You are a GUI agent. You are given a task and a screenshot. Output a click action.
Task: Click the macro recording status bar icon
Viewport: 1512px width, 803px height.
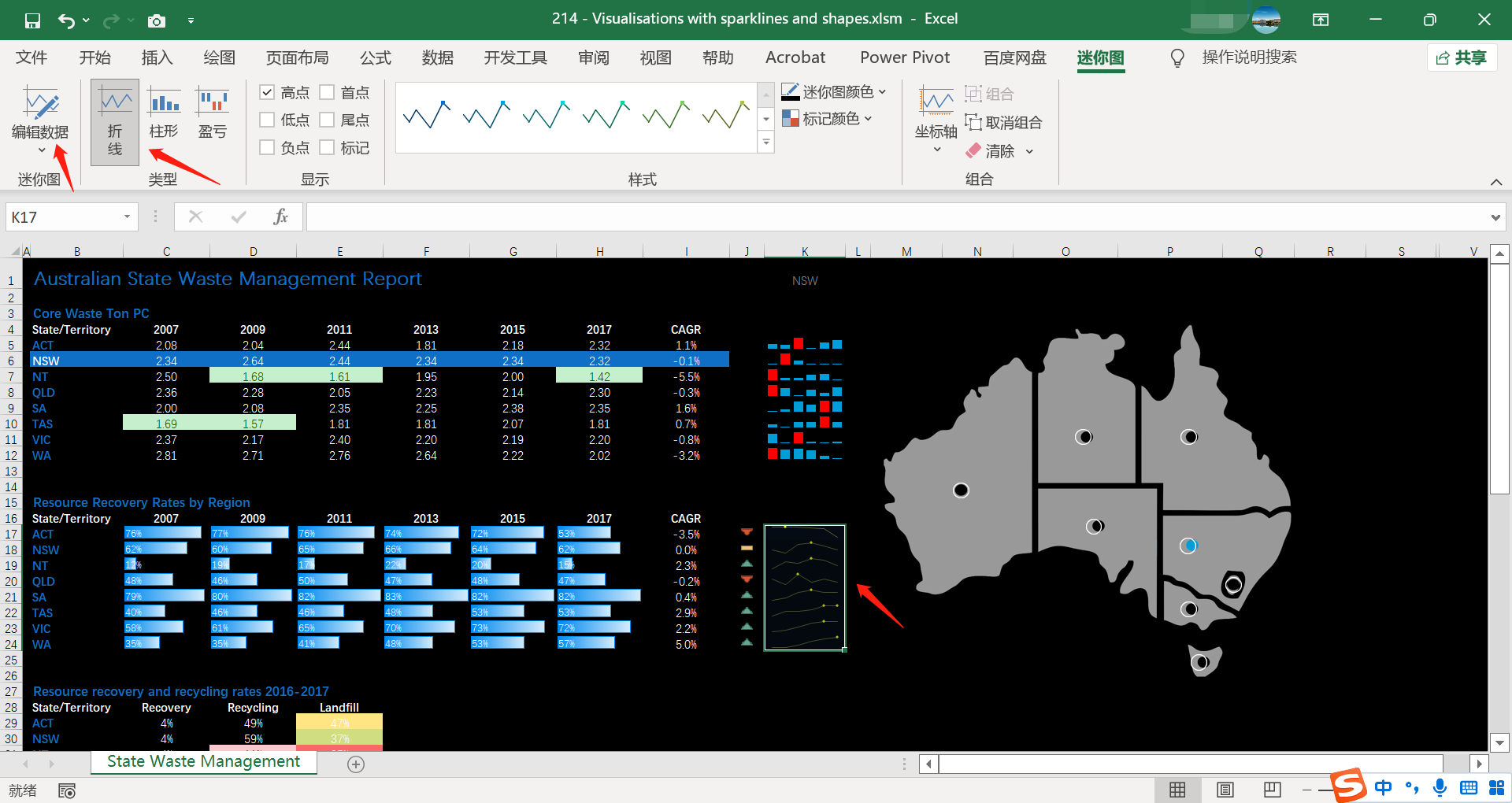(x=67, y=790)
